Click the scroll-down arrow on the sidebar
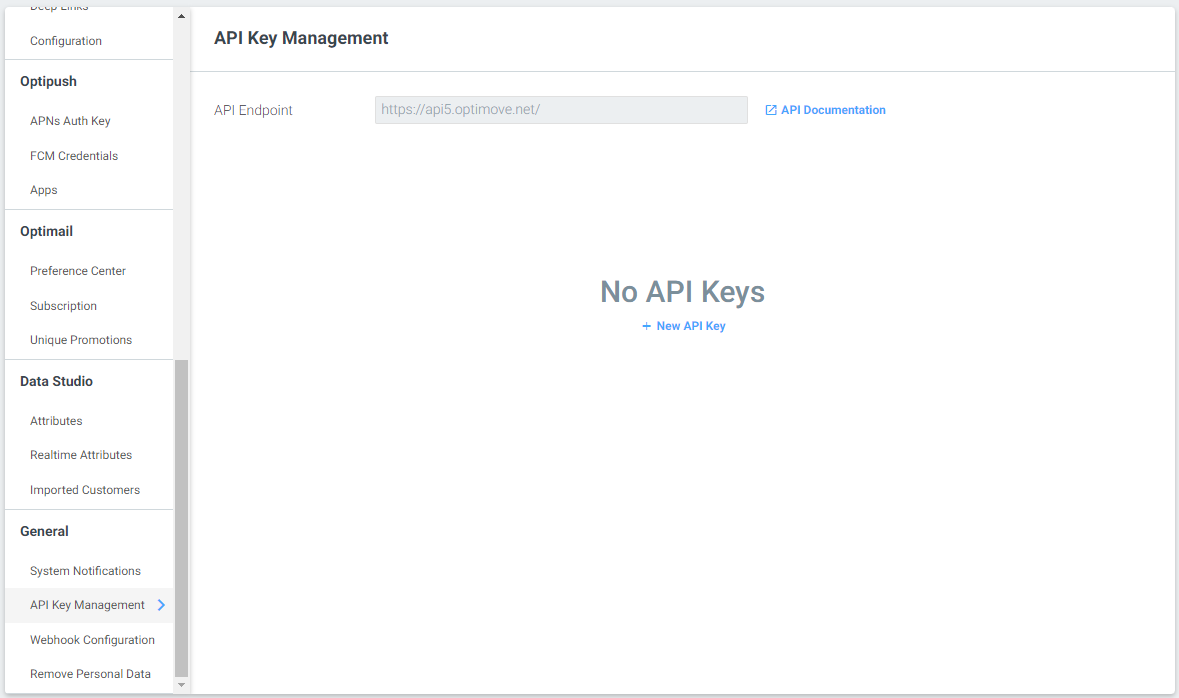The height and width of the screenshot is (698, 1179). coord(181,685)
